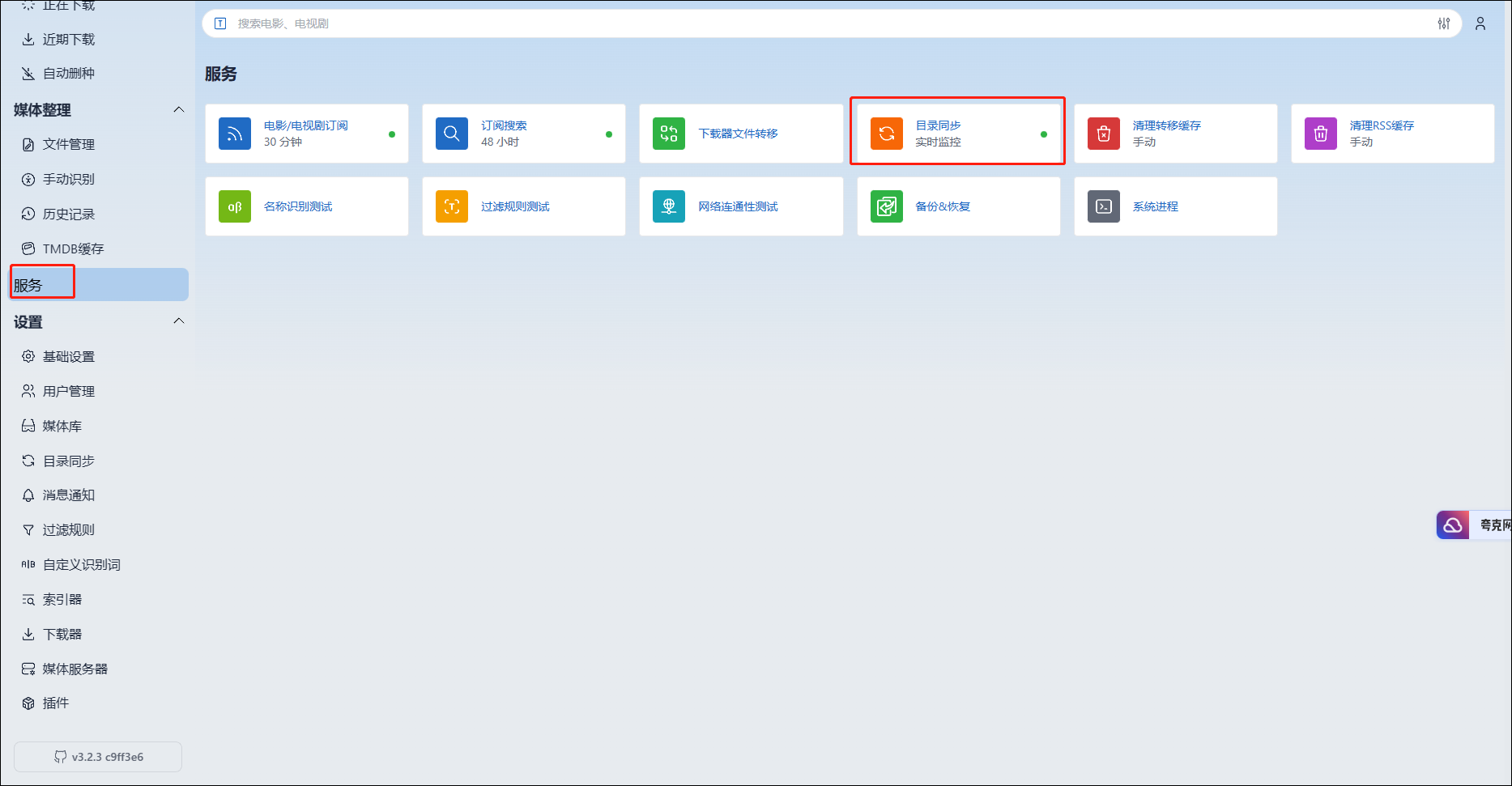Click the red 清理转移缓存 trash icon
Image resolution: width=1512 pixels, height=786 pixels.
[1103, 134]
